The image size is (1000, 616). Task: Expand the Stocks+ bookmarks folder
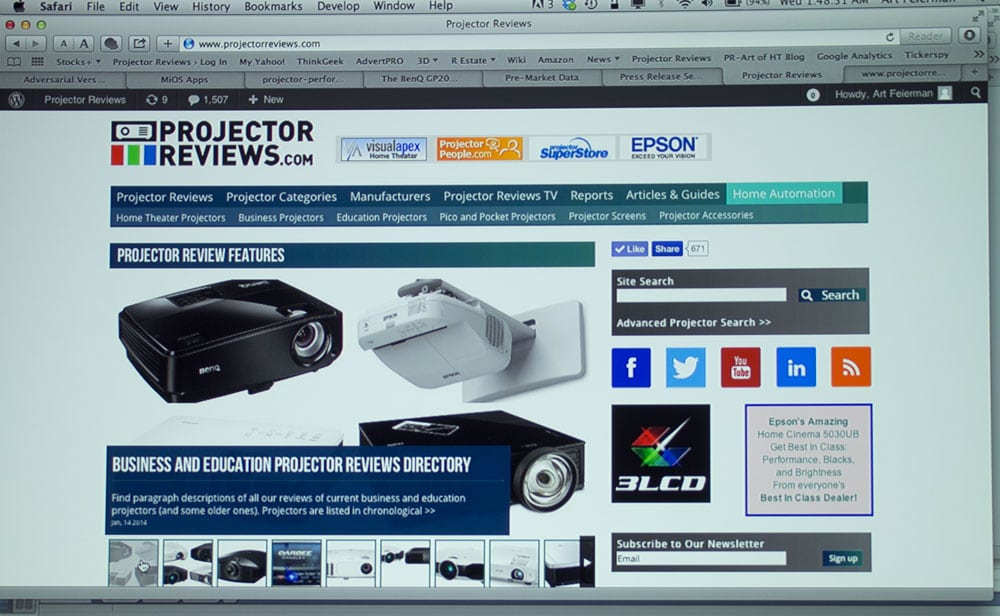point(78,62)
